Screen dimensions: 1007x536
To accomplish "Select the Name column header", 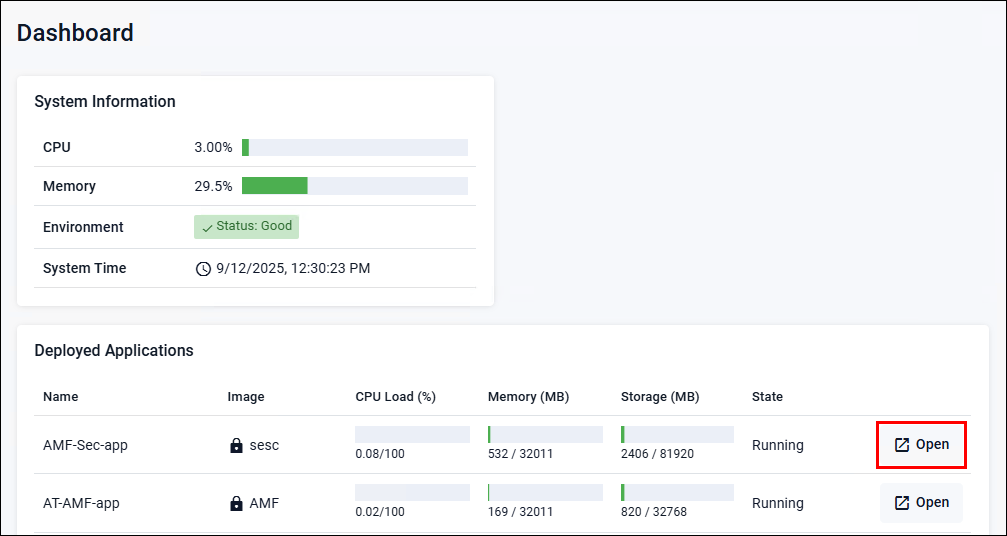I will click(61, 397).
